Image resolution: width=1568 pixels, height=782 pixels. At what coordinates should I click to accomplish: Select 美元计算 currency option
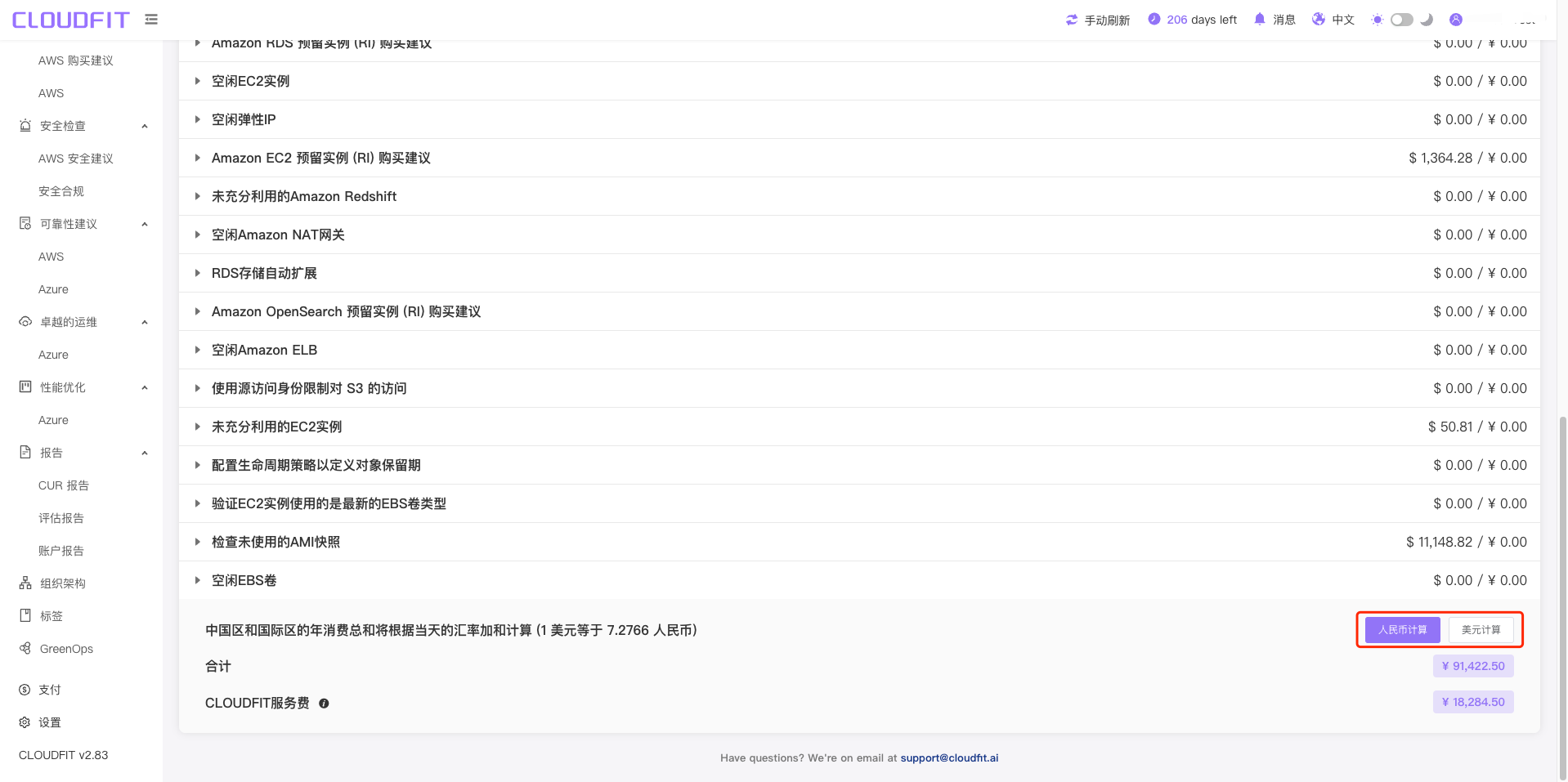point(1481,630)
